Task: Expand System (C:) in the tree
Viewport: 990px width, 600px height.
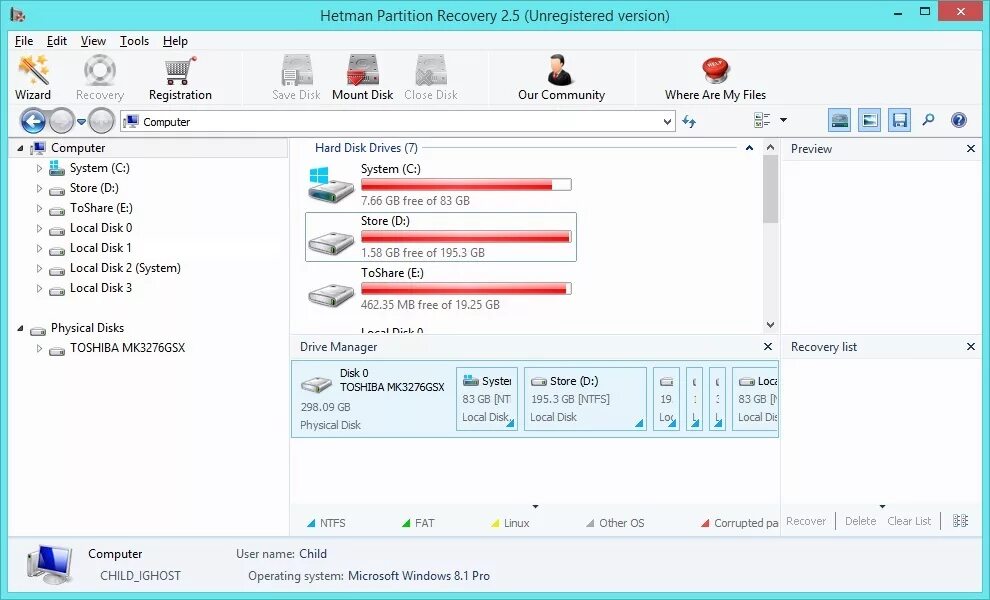Action: coord(39,169)
